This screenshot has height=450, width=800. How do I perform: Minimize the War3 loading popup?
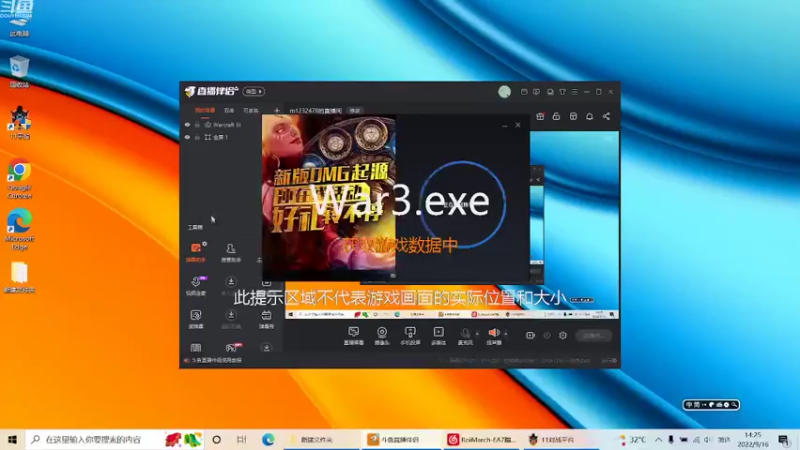click(x=505, y=125)
